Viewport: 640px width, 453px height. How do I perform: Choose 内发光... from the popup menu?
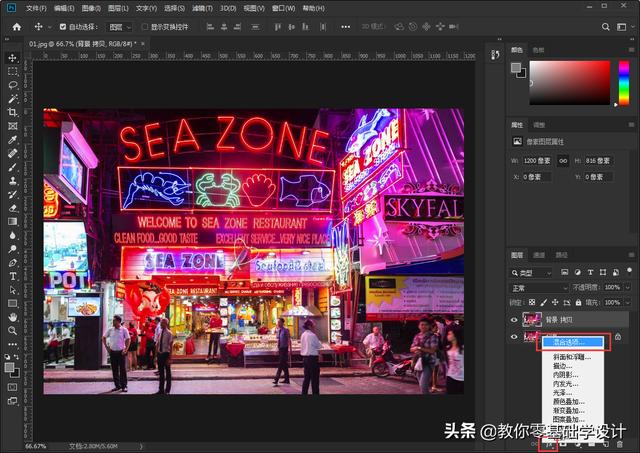click(573, 384)
